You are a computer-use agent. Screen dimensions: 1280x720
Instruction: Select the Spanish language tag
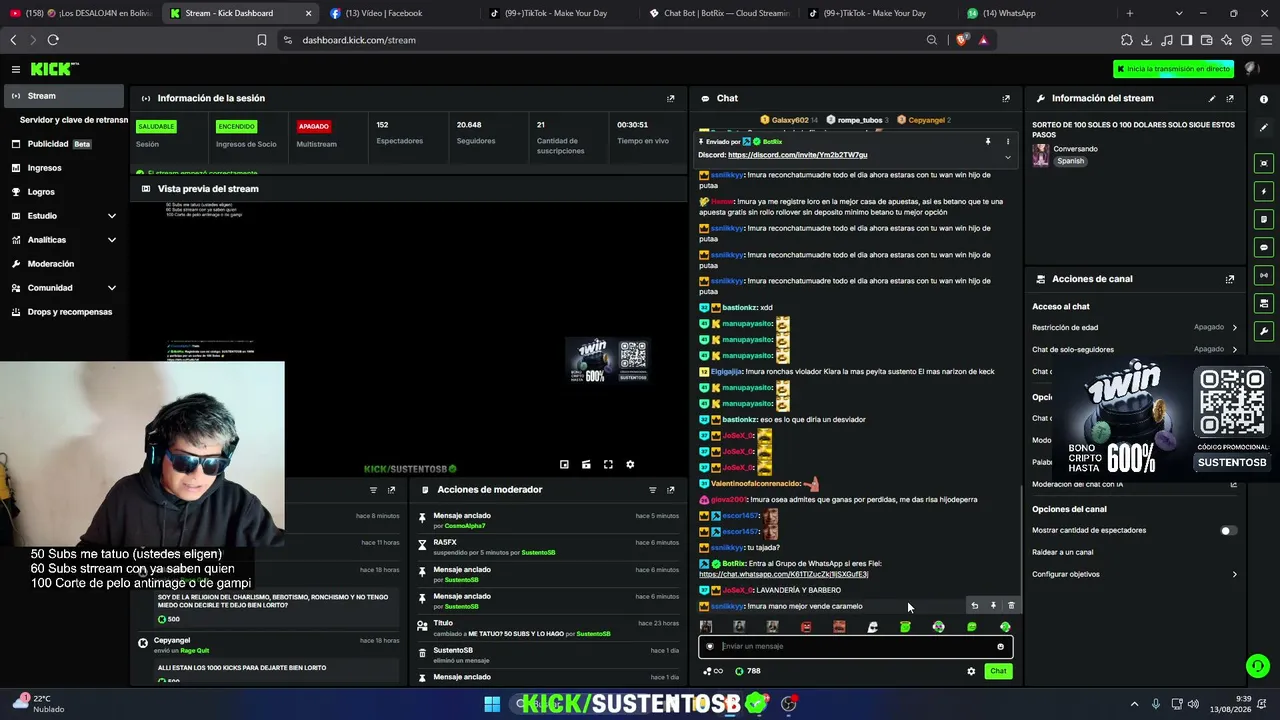click(x=1070, y=161)
